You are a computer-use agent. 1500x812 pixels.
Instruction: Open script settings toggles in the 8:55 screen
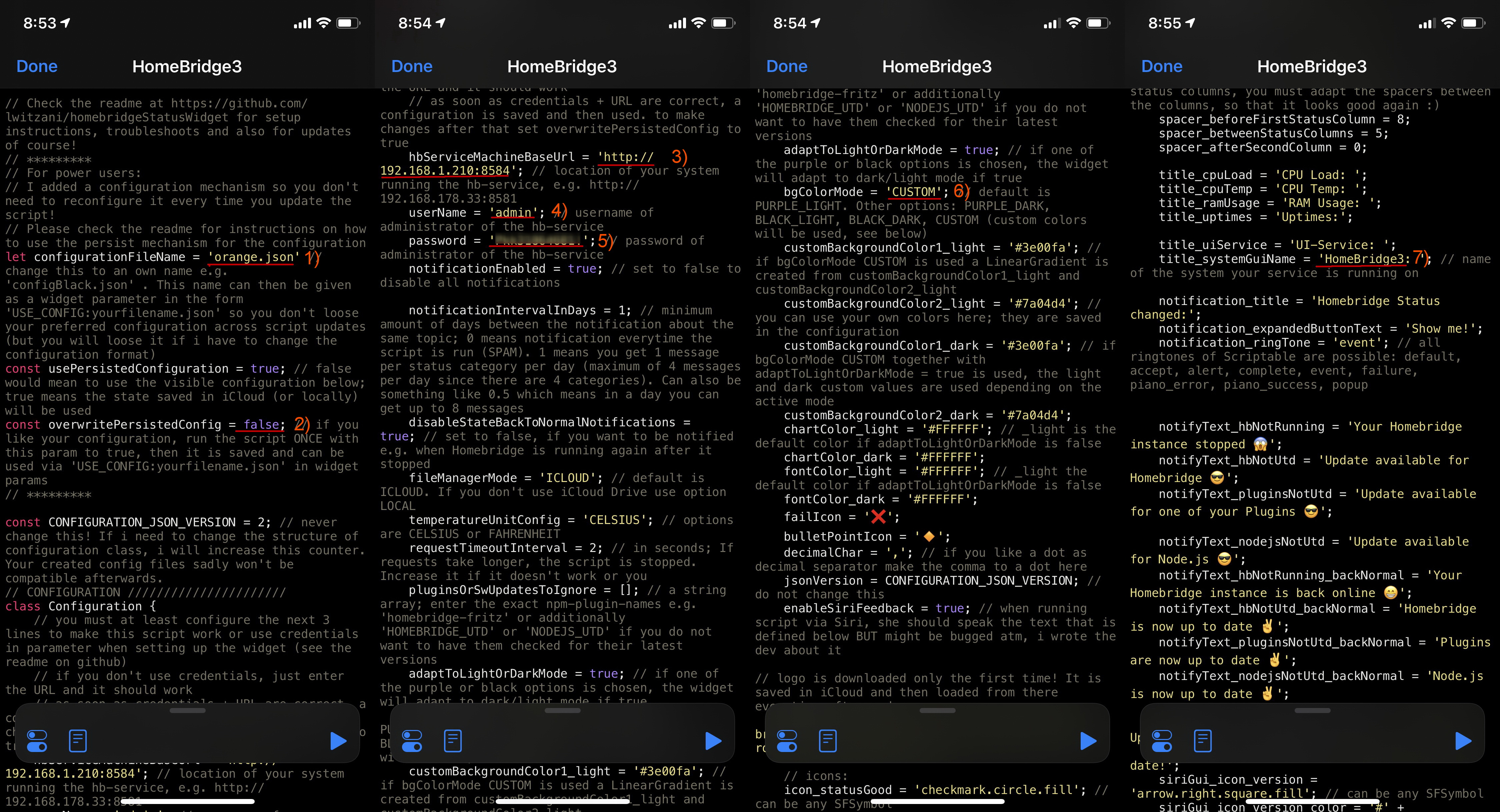pyautogui.click(x=1162, y=741)
